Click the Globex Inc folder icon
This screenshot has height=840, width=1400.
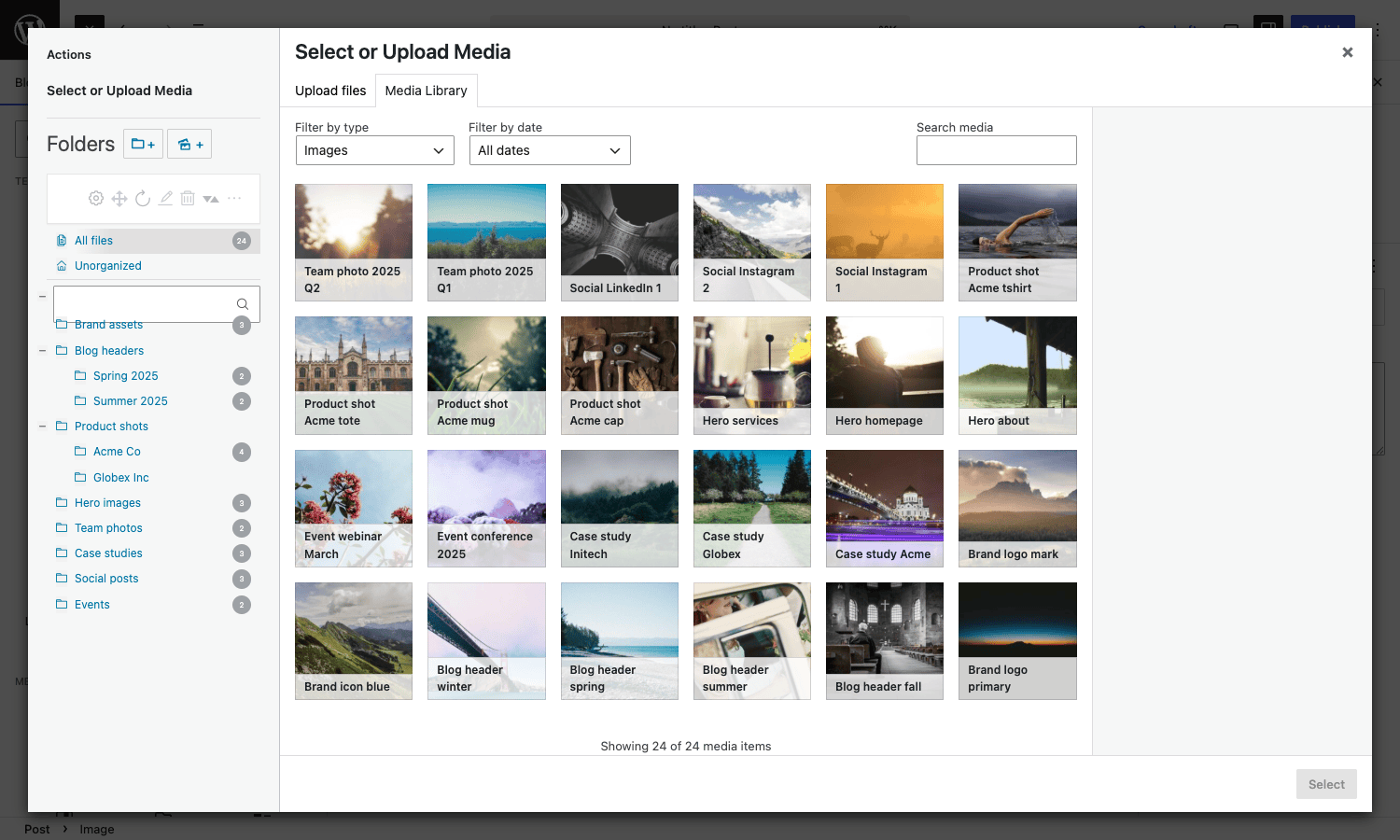[80, 477]
